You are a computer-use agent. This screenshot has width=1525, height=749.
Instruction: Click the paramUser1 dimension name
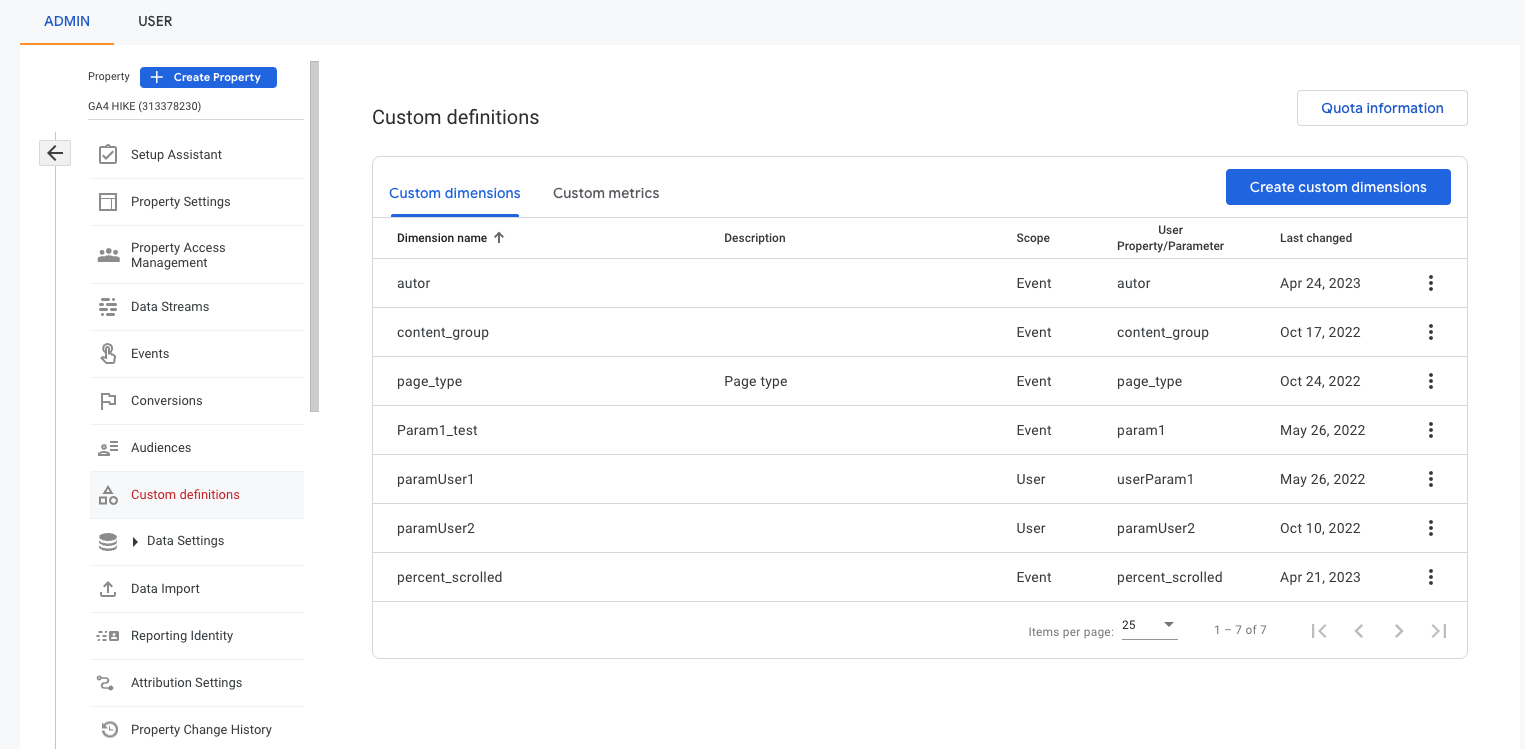(x=435, y=479)
